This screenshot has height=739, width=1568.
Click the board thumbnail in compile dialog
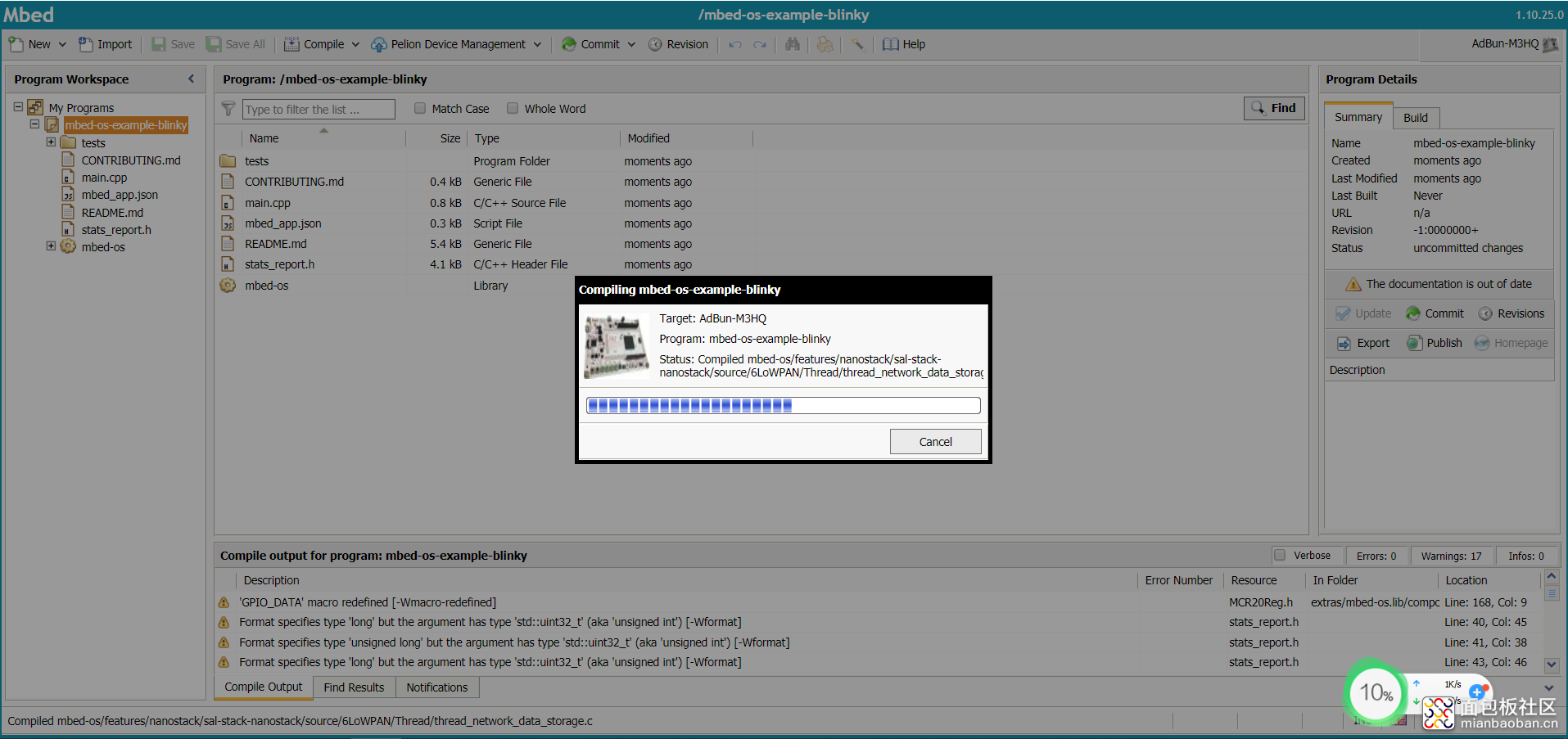click(617, 345)
